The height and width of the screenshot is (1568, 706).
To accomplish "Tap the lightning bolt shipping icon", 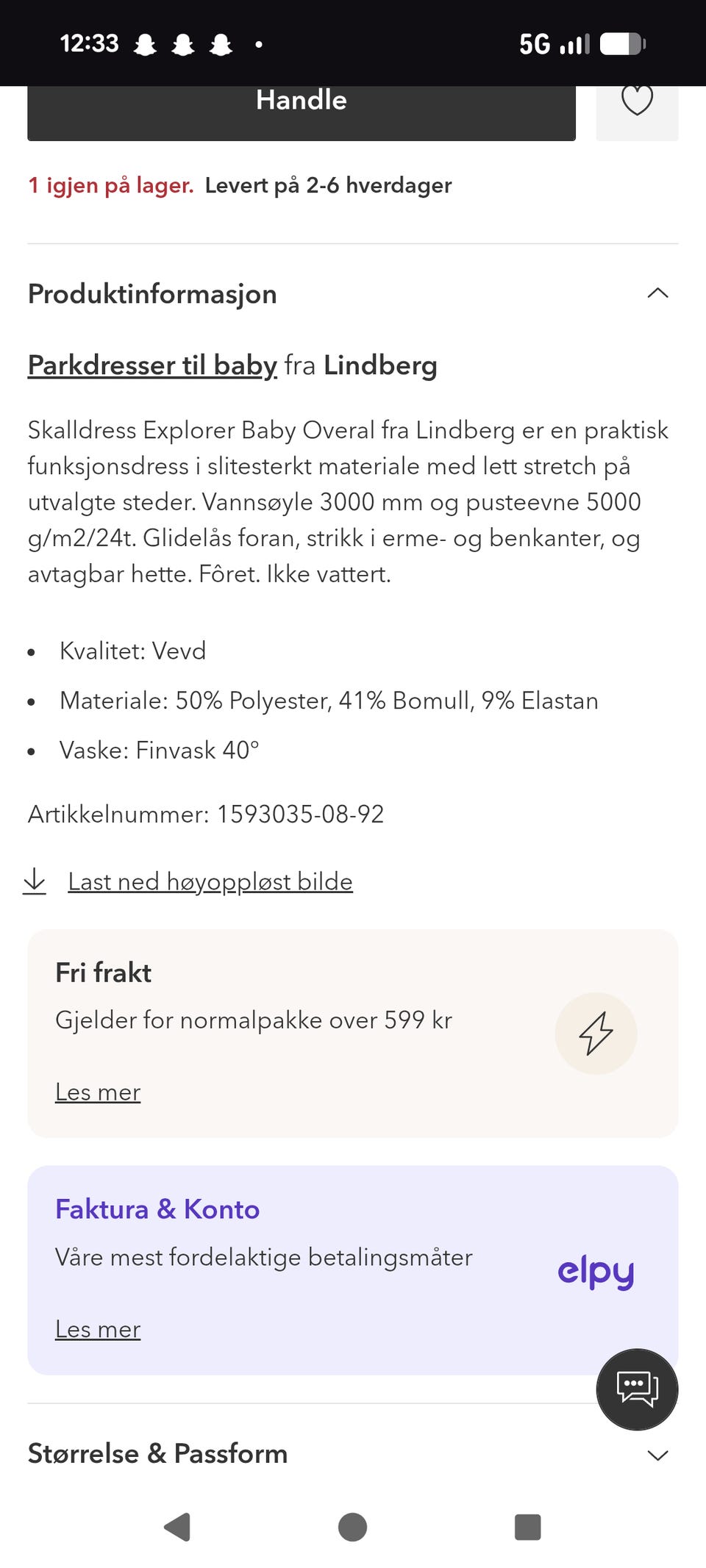I will (x=596, y=1033).
